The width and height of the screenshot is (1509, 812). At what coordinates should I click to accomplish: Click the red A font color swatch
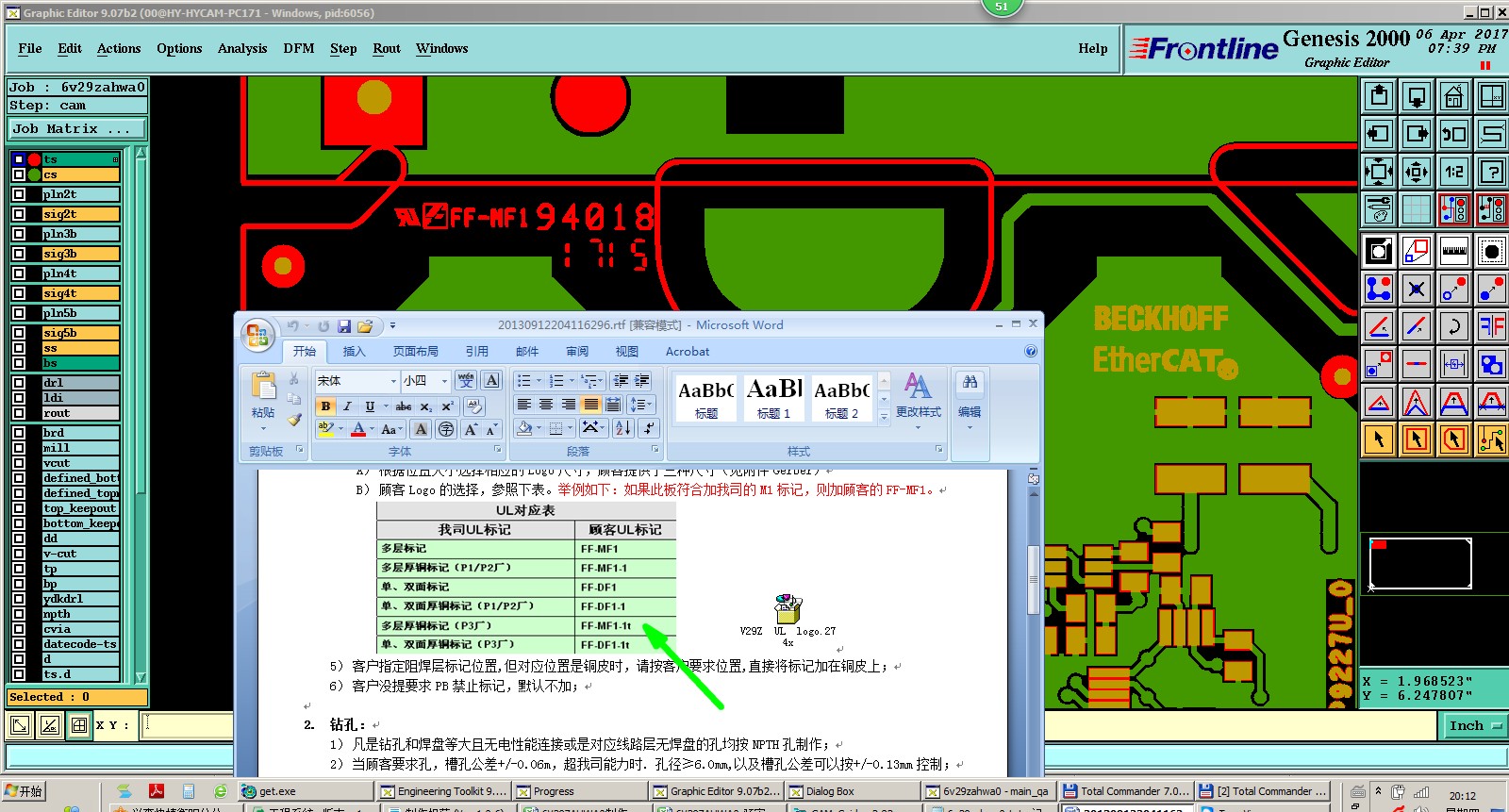pyautogui.click(x=358, y=429)
